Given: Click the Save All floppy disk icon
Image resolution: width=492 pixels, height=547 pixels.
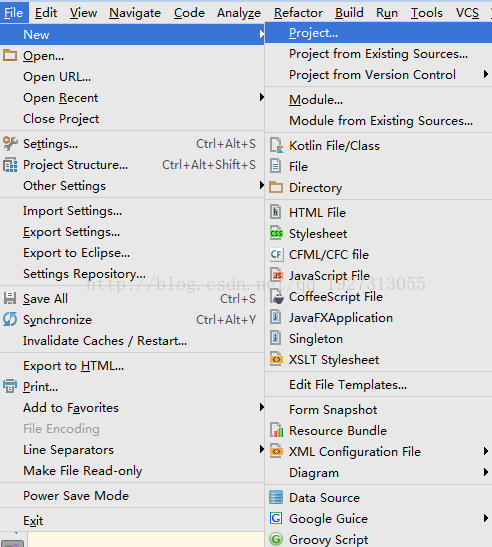Looking at the screenshot, I should [10, 299].
